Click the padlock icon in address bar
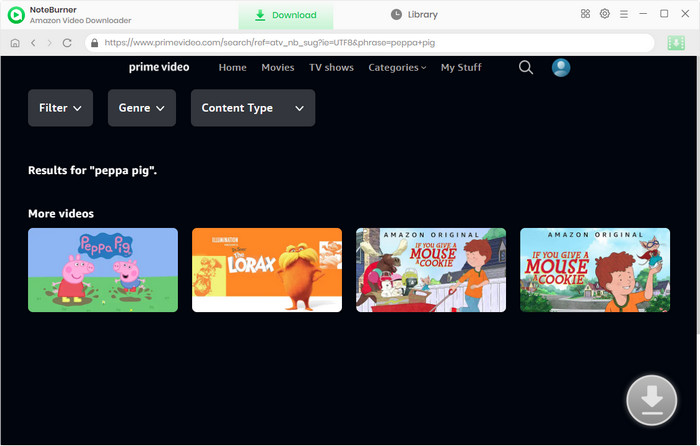 tap(94, 43)
